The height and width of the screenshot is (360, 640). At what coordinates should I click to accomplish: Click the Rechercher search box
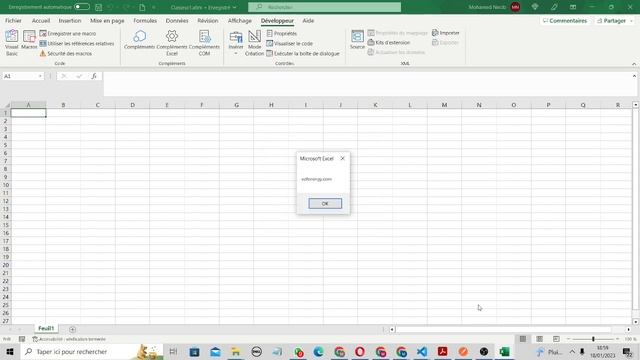tap(324, 7)
